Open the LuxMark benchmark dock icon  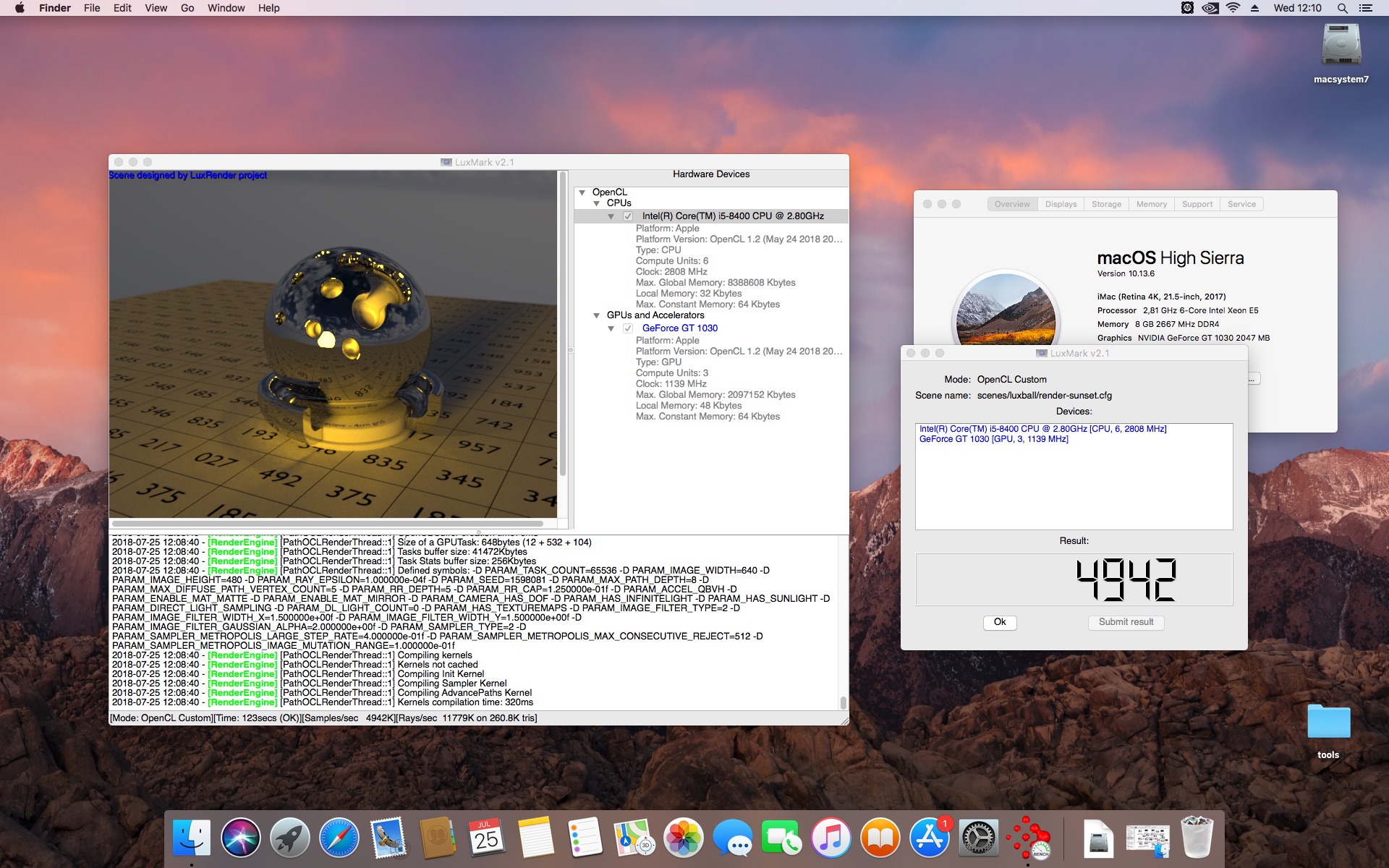tap(1027, 838)
